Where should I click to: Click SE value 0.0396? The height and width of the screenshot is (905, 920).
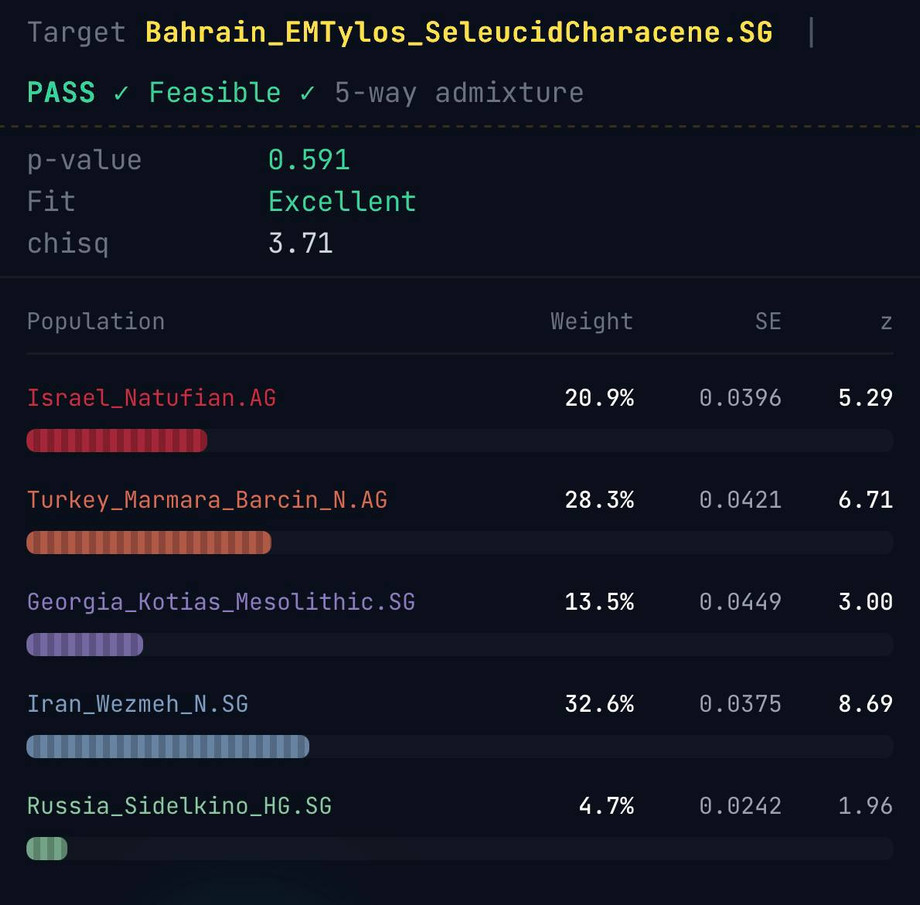[740, 398]
